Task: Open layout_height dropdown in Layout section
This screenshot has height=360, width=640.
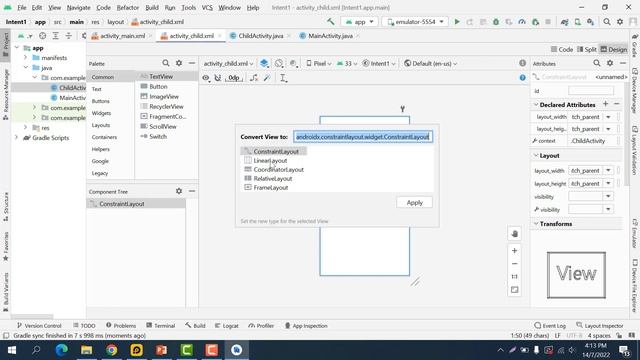Action: coord(608,184)
